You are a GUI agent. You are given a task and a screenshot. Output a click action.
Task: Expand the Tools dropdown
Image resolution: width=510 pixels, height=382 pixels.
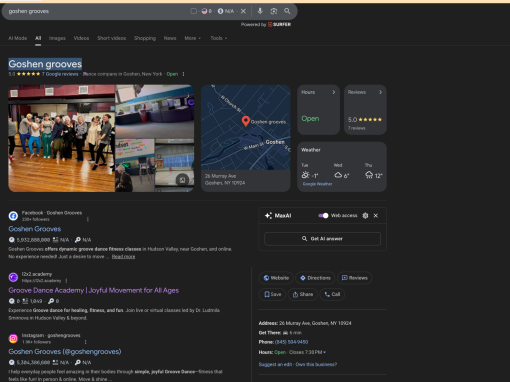click(x=219, y=38)
